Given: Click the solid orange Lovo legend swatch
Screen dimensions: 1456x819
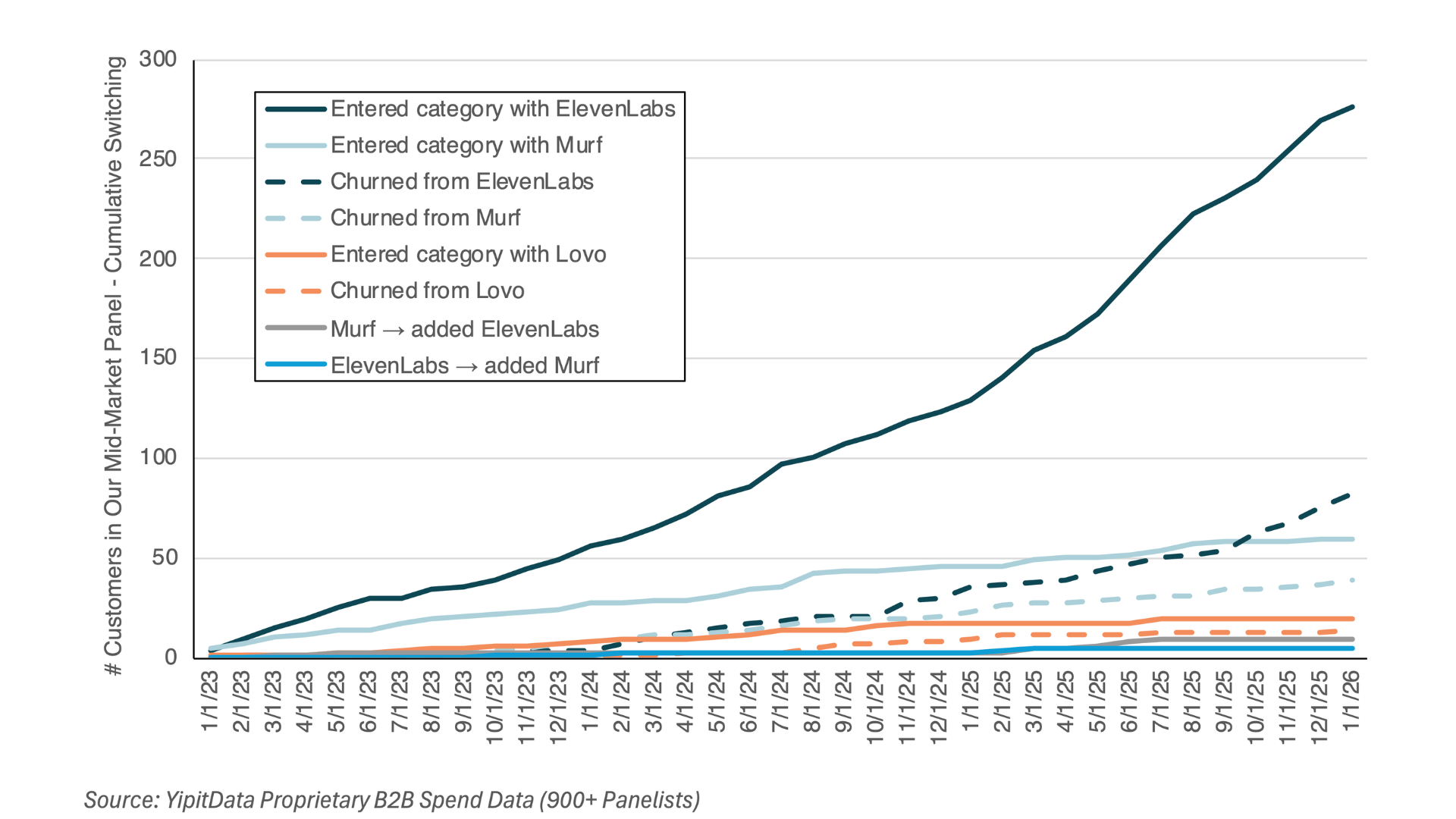Looking at the screenshot, I should click(x=296, y=255).
